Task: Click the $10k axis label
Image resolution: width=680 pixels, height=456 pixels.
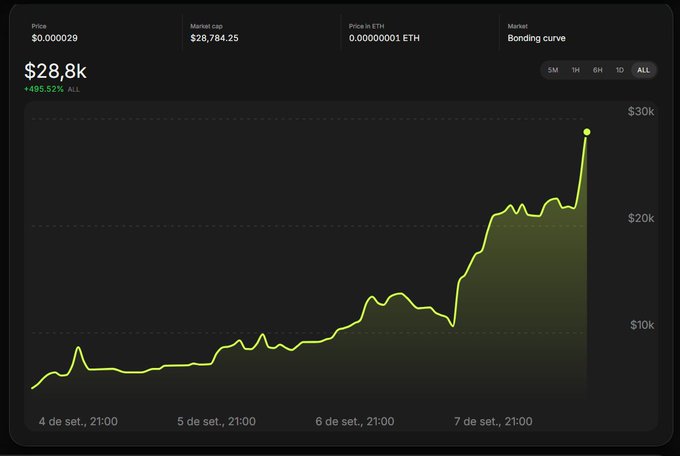Action: point(642,325)
